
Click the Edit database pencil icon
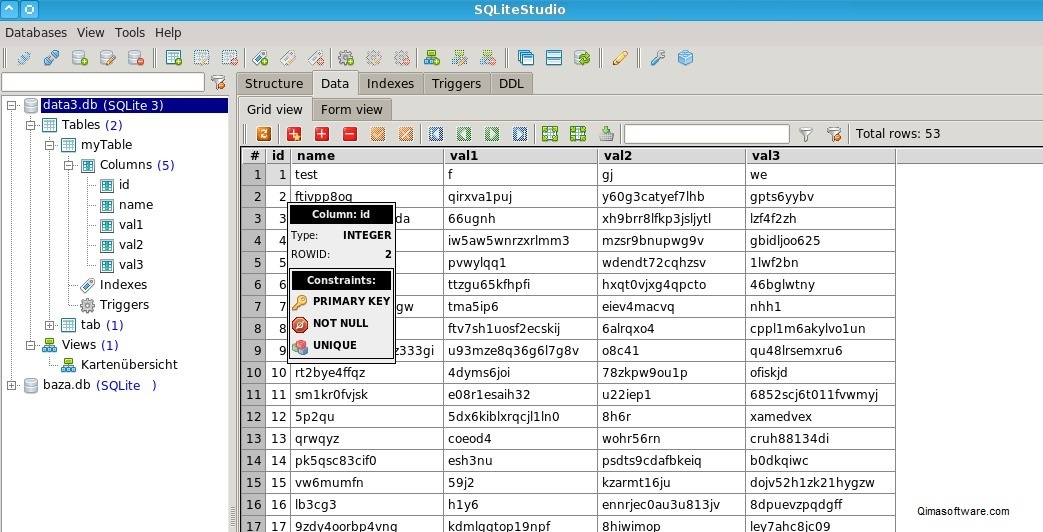[108, 59]
